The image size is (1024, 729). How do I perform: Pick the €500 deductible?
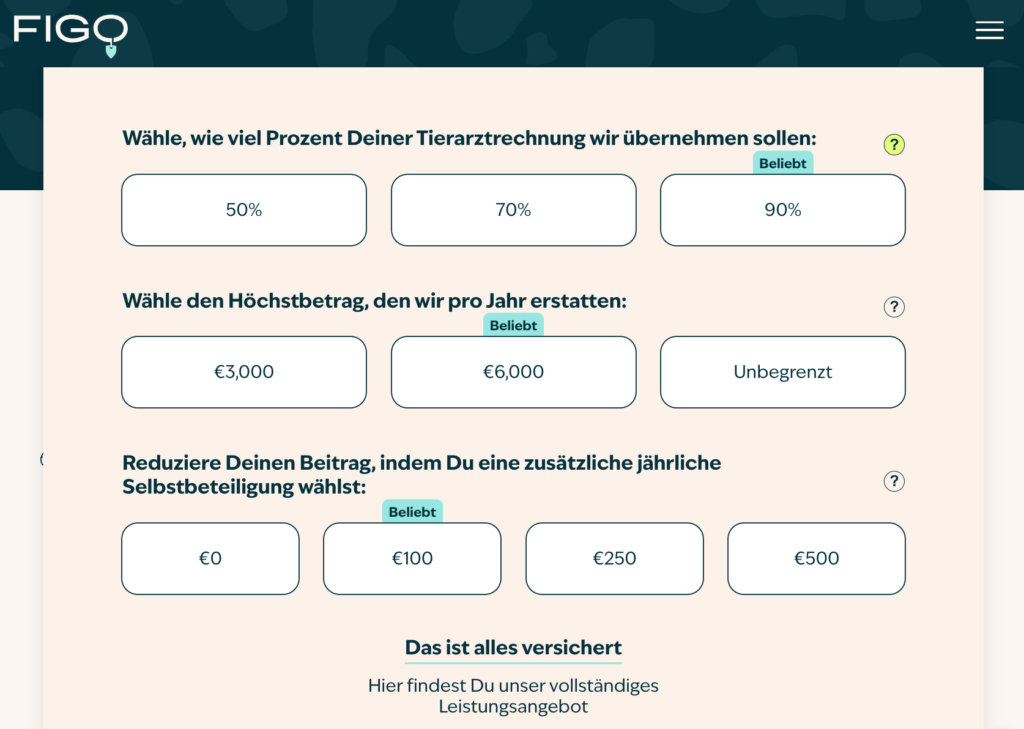click(816, 558)
